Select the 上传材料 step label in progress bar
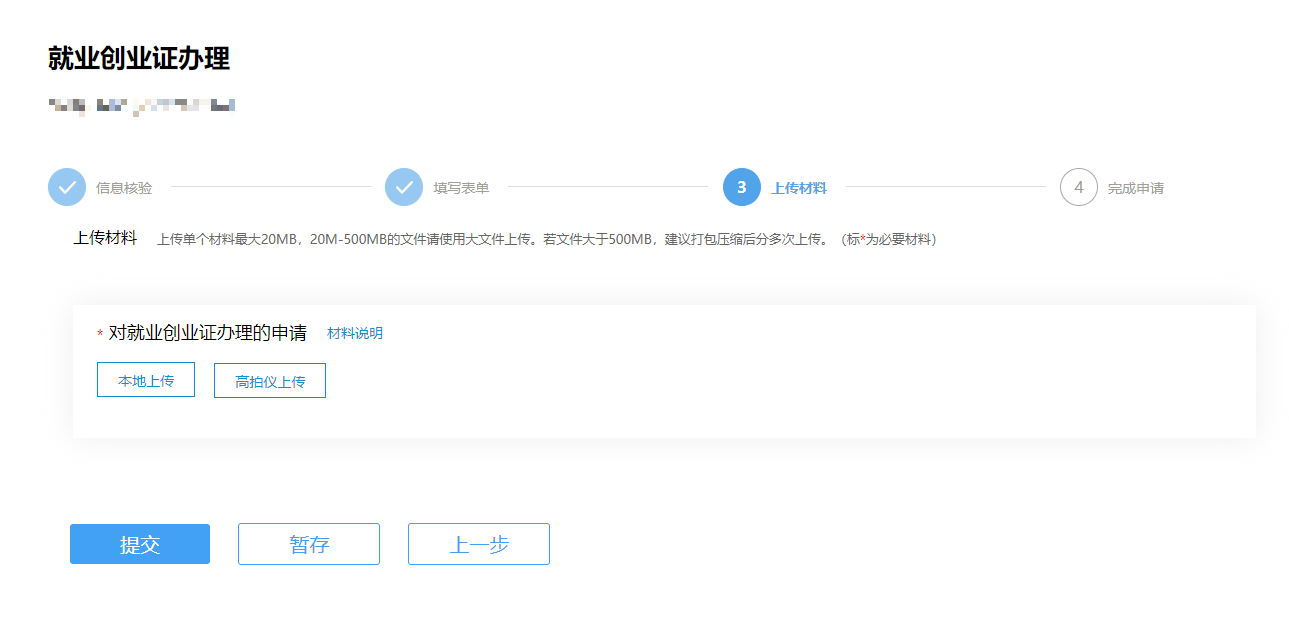The image size is (1289, 630). pos(798,188)
